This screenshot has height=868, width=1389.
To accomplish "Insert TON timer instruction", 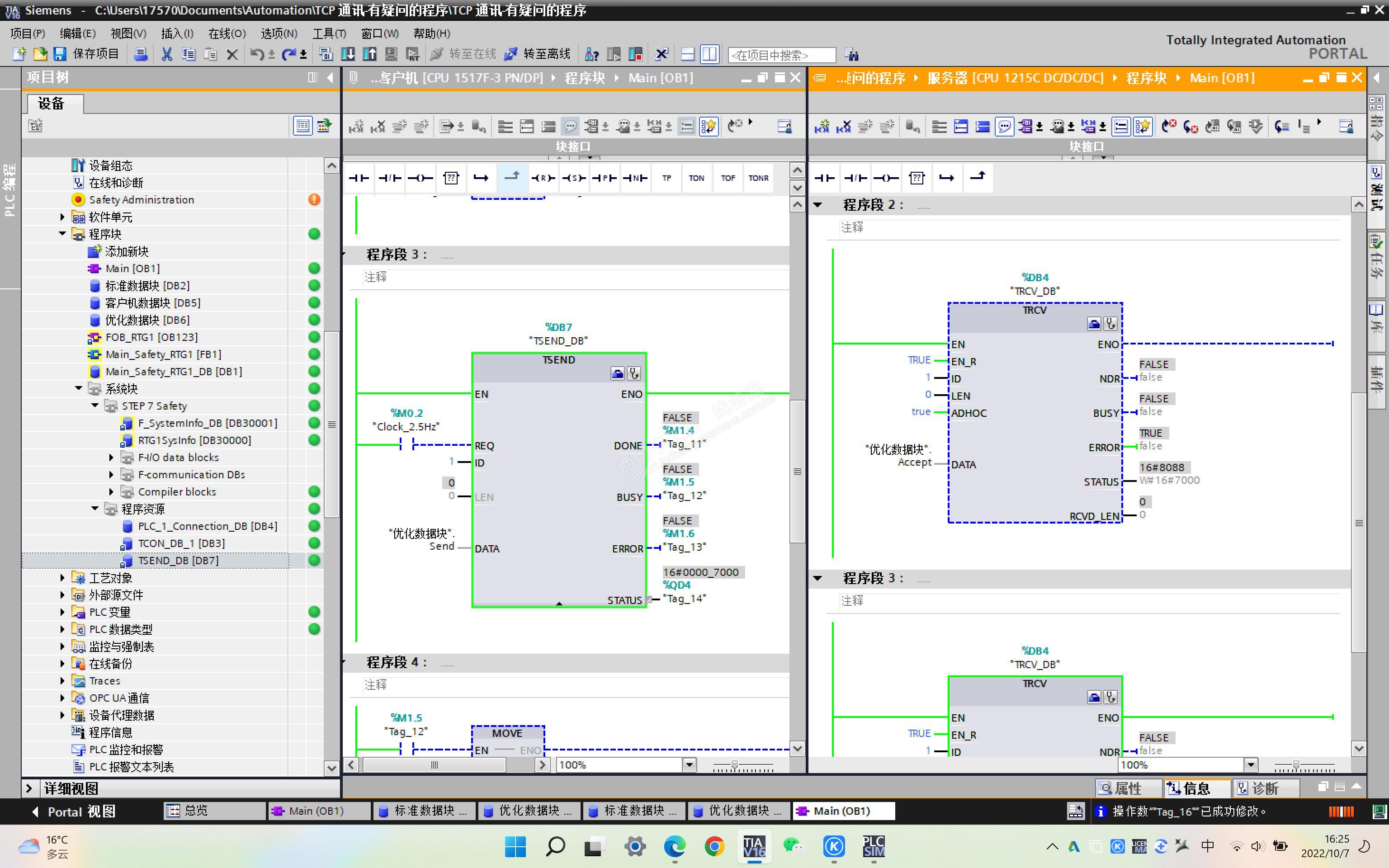I will (696, 178).
